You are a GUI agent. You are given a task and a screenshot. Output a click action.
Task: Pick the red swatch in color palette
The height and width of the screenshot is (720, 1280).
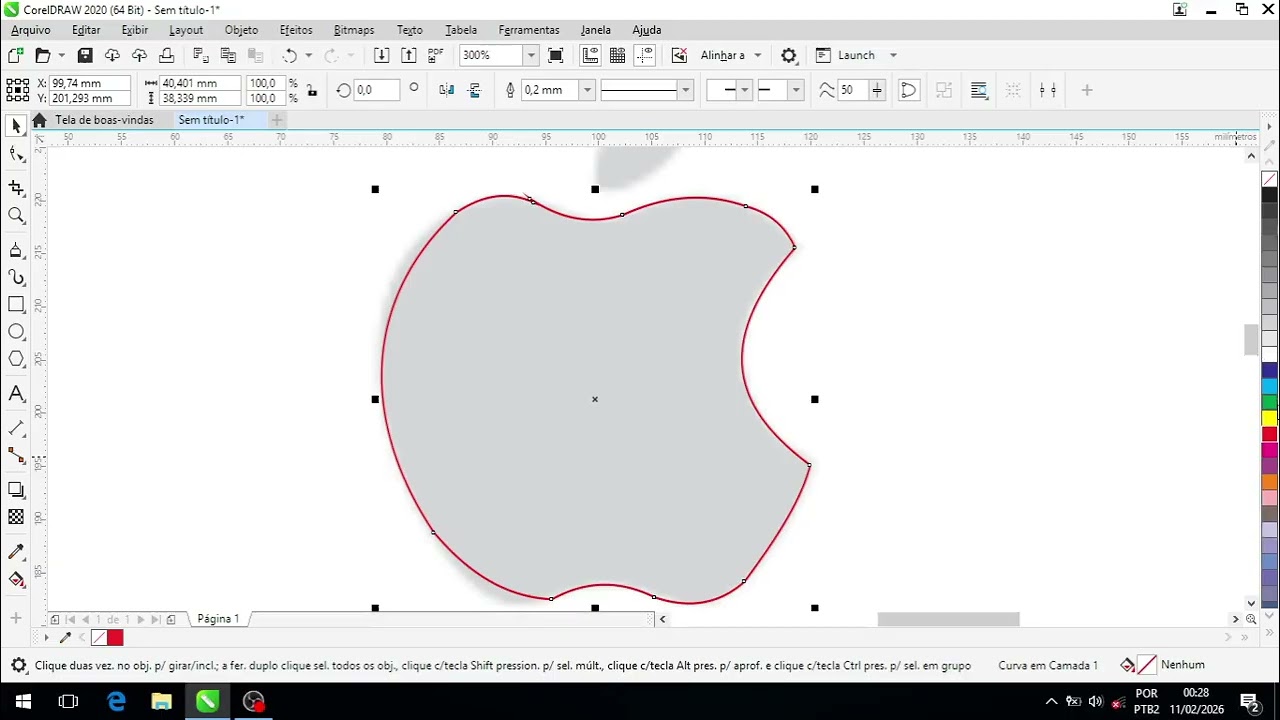click(x=1270, y=433)
